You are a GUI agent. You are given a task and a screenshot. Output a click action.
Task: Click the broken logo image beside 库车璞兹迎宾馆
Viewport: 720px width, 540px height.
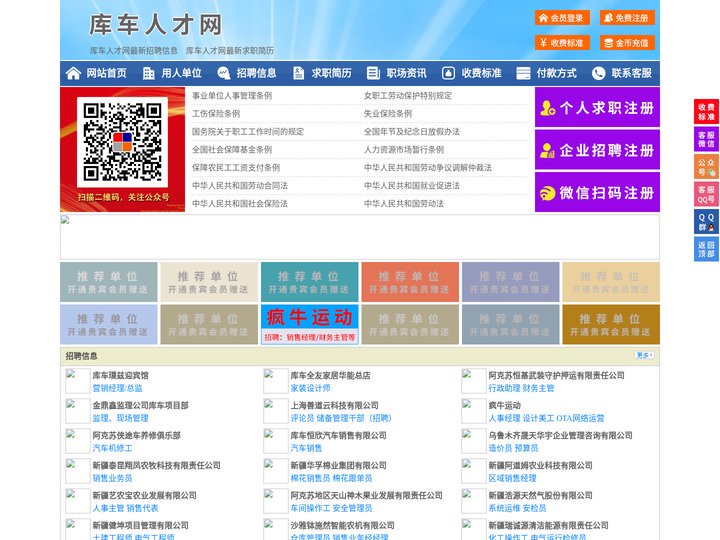[x=77, y=381]
